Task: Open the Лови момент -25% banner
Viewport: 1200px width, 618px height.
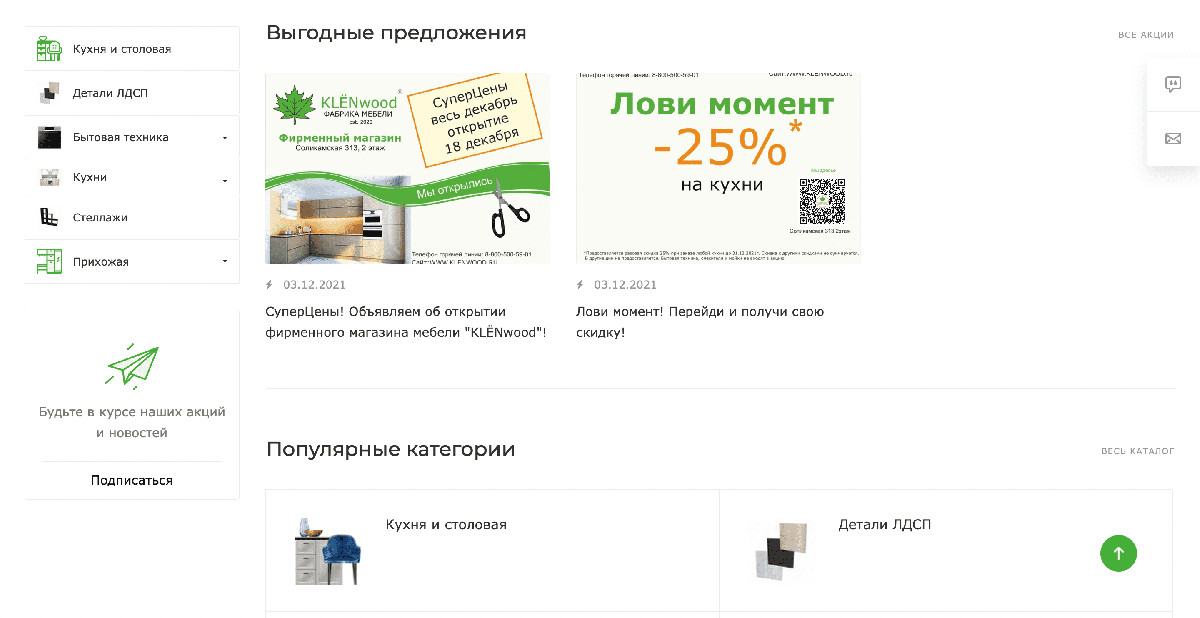Action: click(718, 168)
